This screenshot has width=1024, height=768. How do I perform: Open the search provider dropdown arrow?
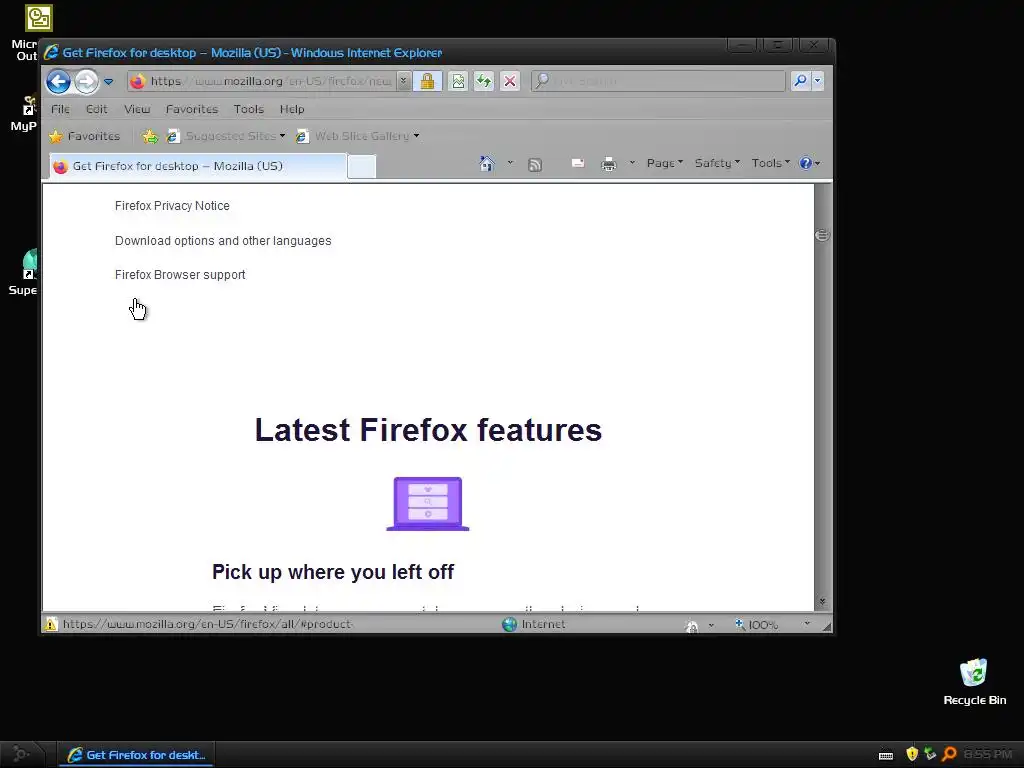click(x=817, y=81)
